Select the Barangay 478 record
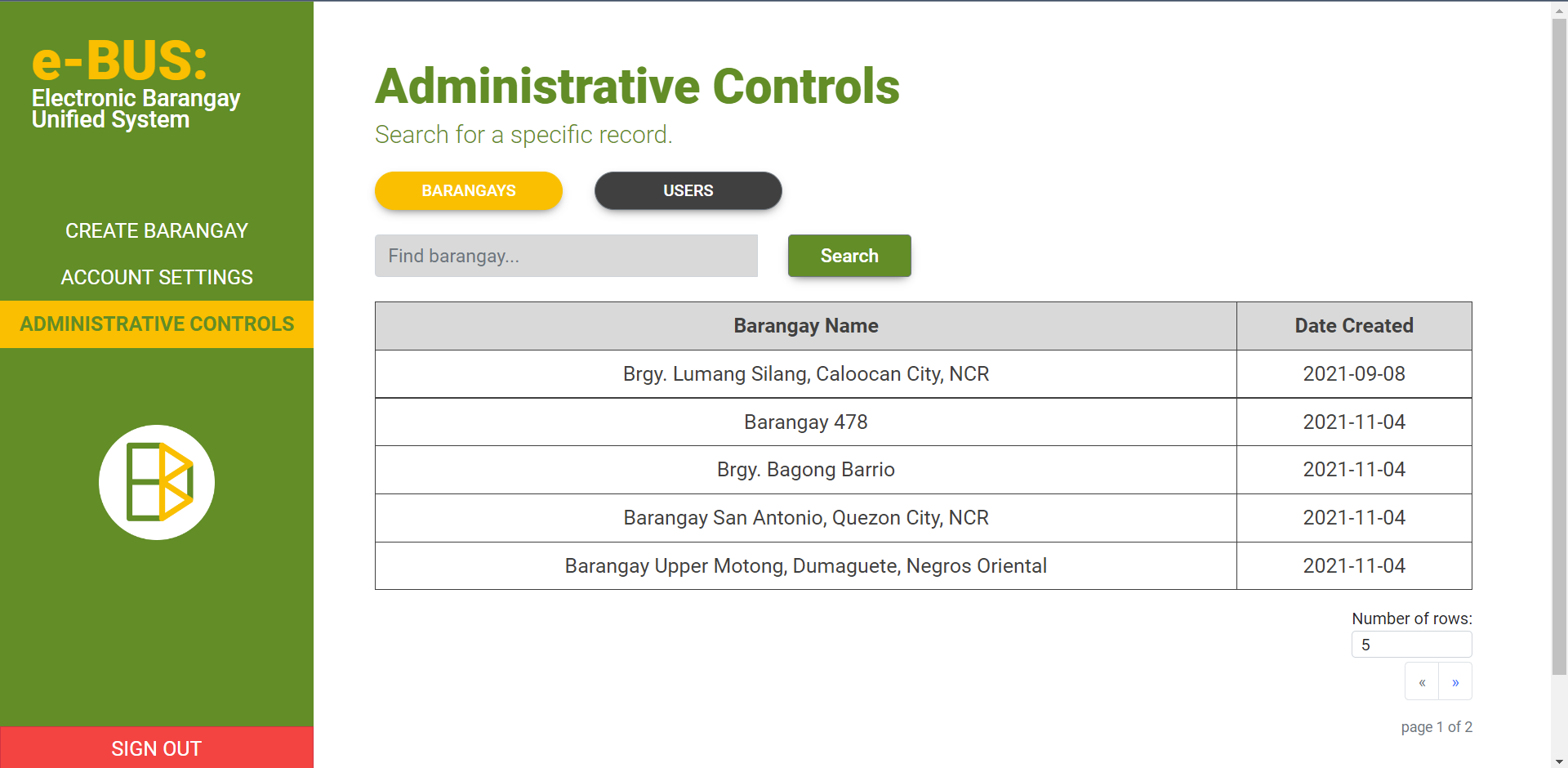 (x=805, y=422)
